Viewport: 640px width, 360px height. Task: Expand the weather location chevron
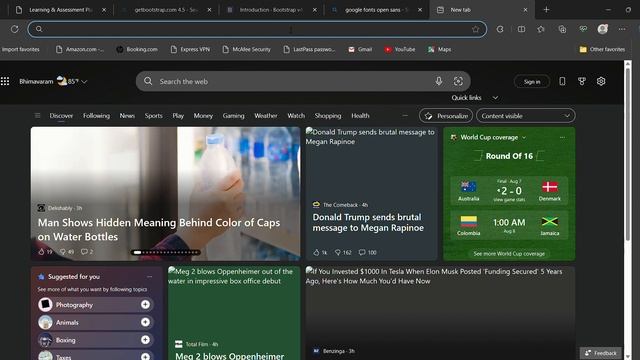point(84,82)
